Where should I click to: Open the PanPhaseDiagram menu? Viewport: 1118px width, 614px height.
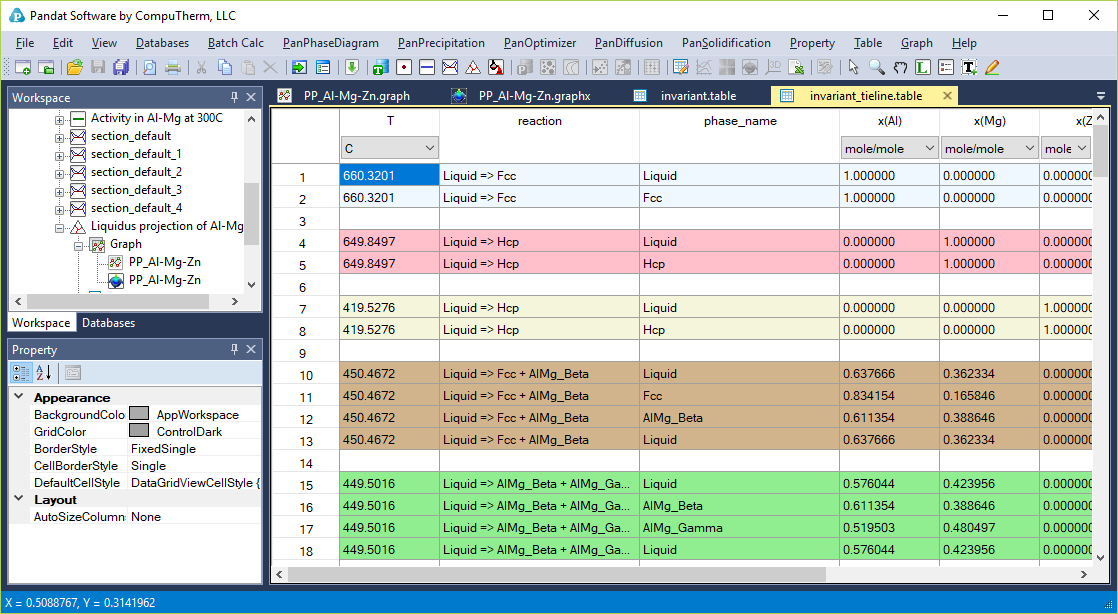pyautogui.click(x=330, y=43)
